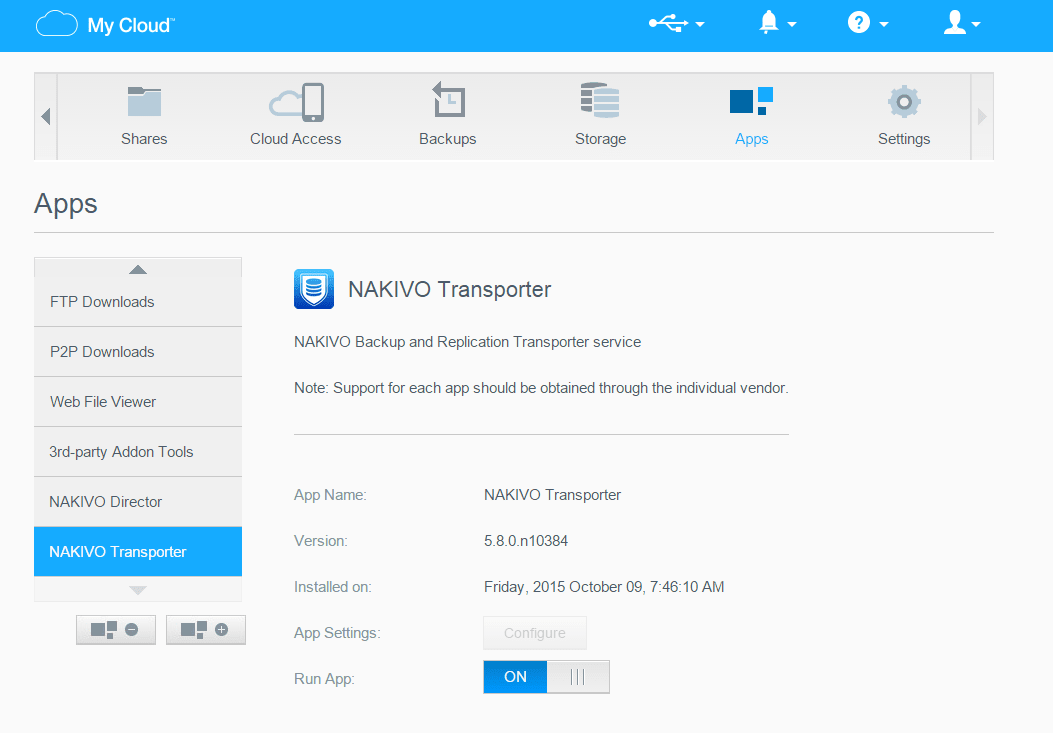The width and height of the screenshot is (1053, 733).
Task: Click the Apps squares icon
Action: (751, 101)
